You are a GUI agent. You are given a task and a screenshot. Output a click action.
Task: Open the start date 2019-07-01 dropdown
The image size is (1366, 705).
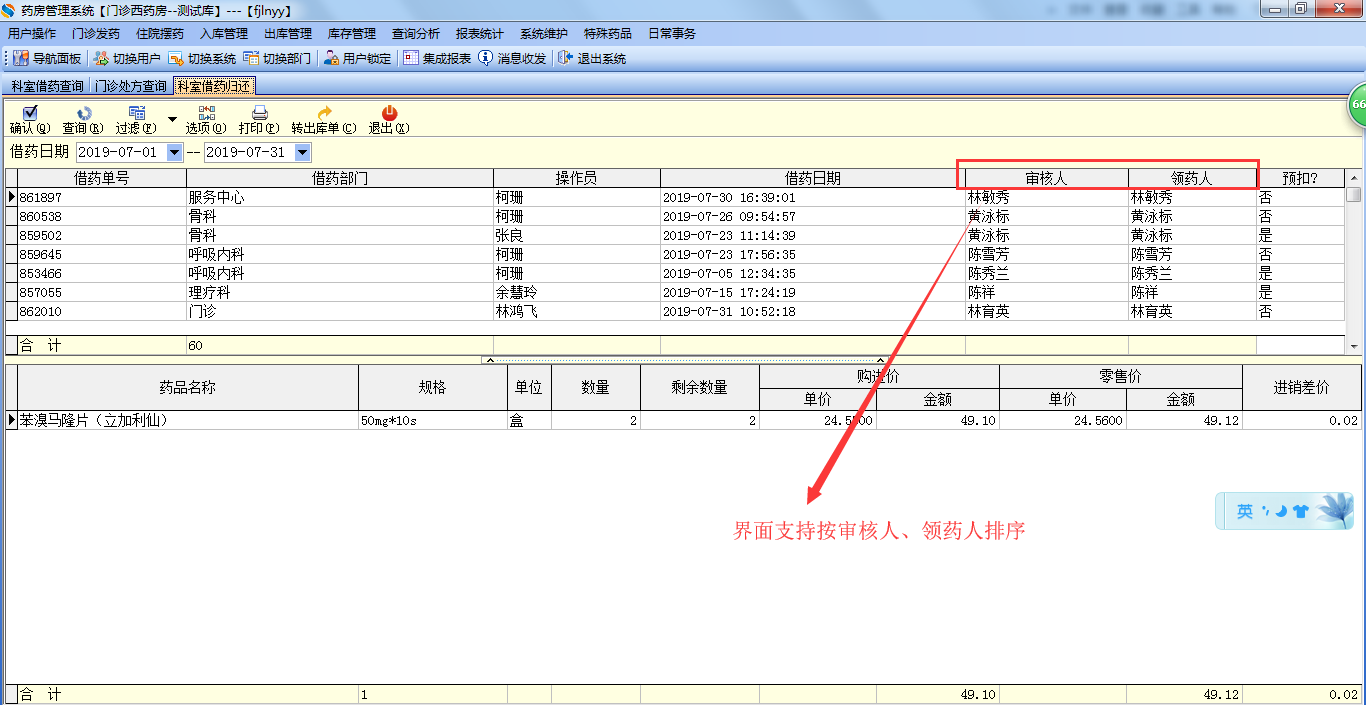tap(175, 153)
